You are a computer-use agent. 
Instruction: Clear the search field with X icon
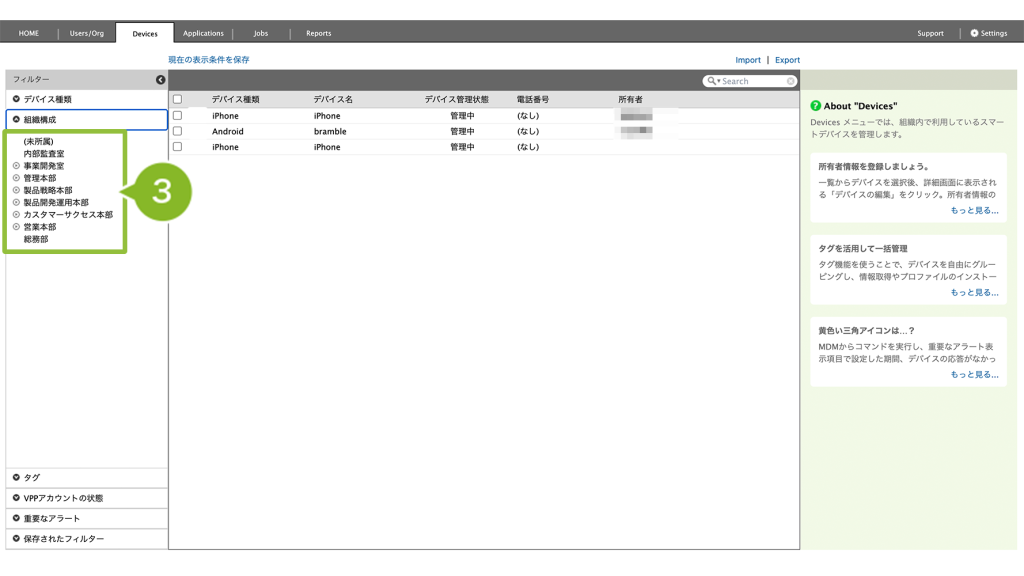(x=791, y=81)
